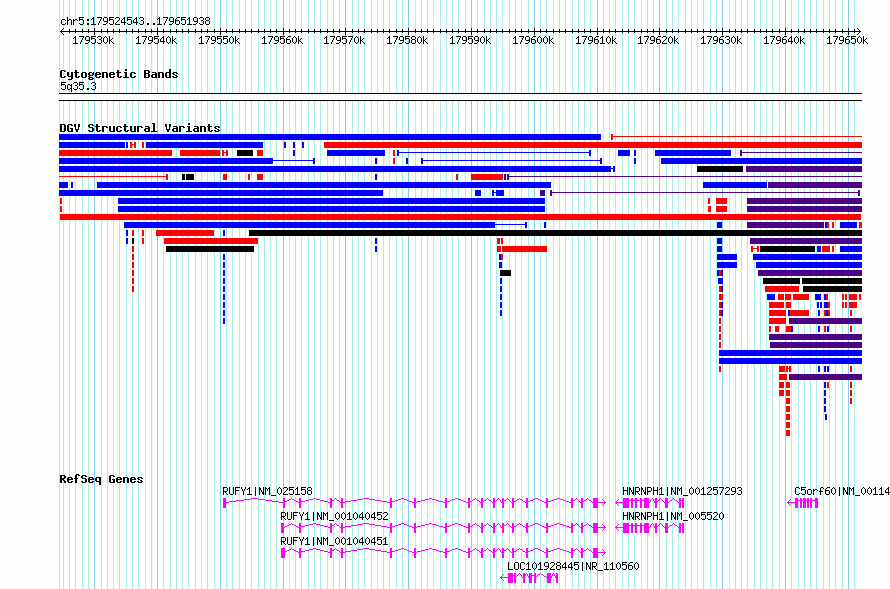Select the Cytogenetic Bands track title
The width and height of the screenshot is (890, 589).
(x=119, y=74)
